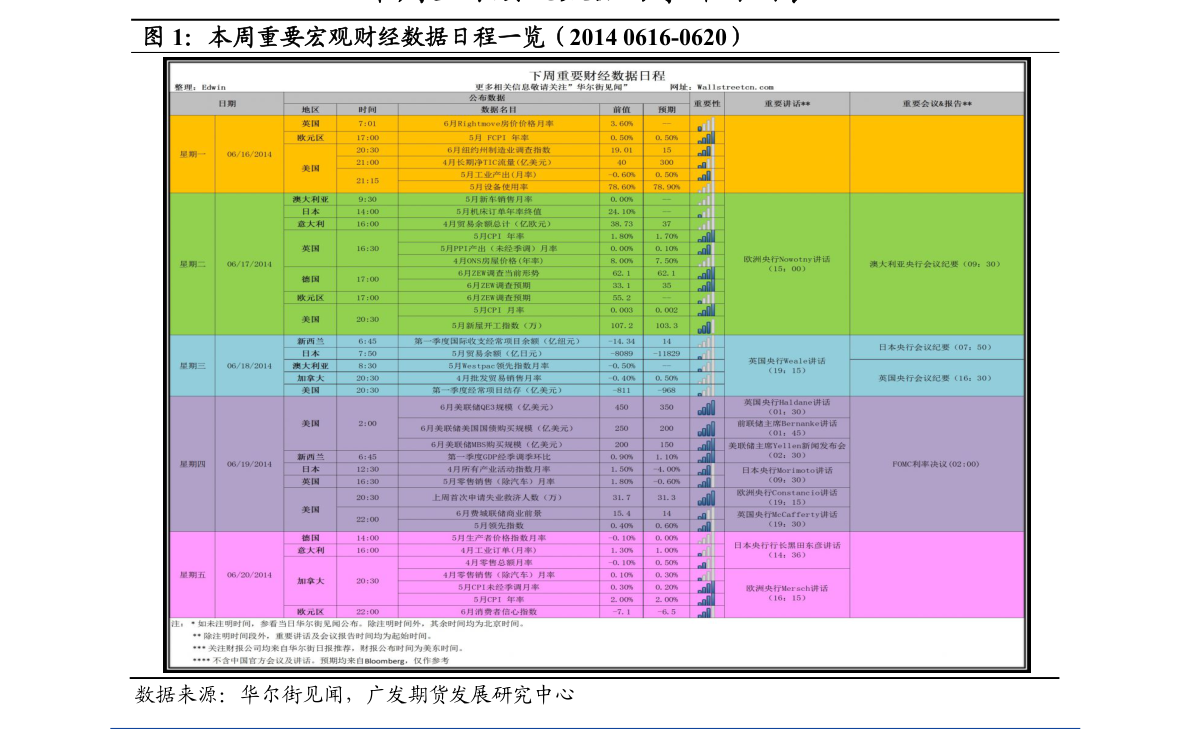1191x729 pixels.
Task: Click importance icon beside 5月设备使用率 row
Action: pos(706,186)
